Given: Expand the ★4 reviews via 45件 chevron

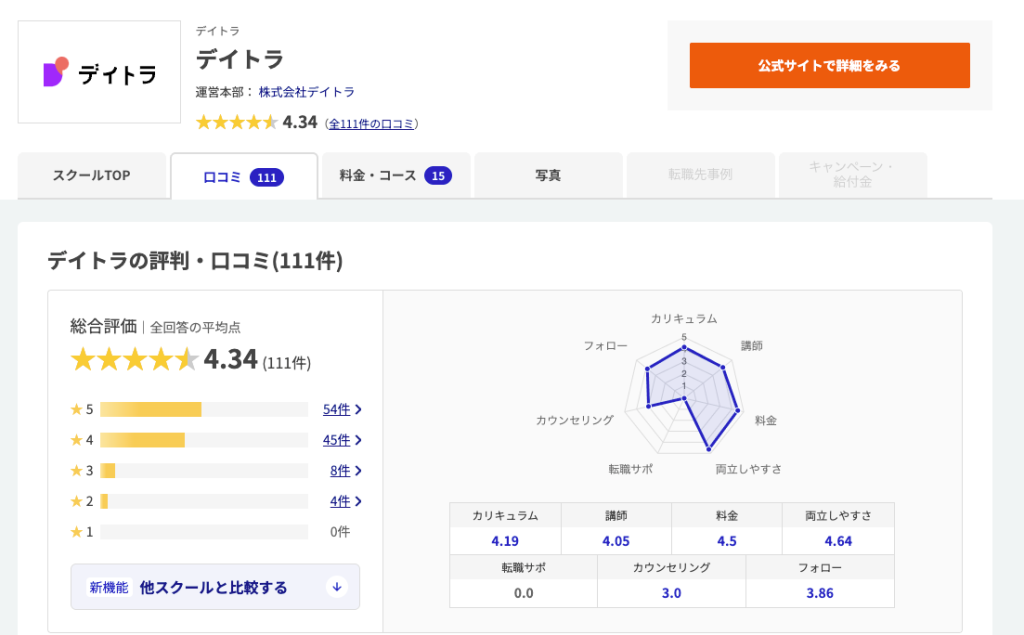Looking at the screenshot, I should click(x=345, y=439).
